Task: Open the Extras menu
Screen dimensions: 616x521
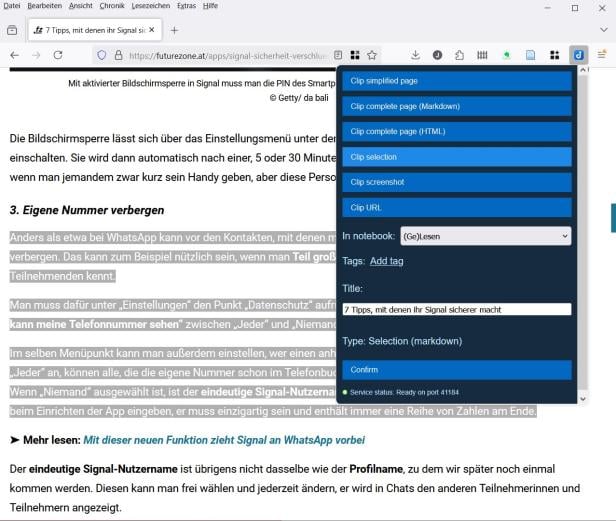Action: coord(186,6)
